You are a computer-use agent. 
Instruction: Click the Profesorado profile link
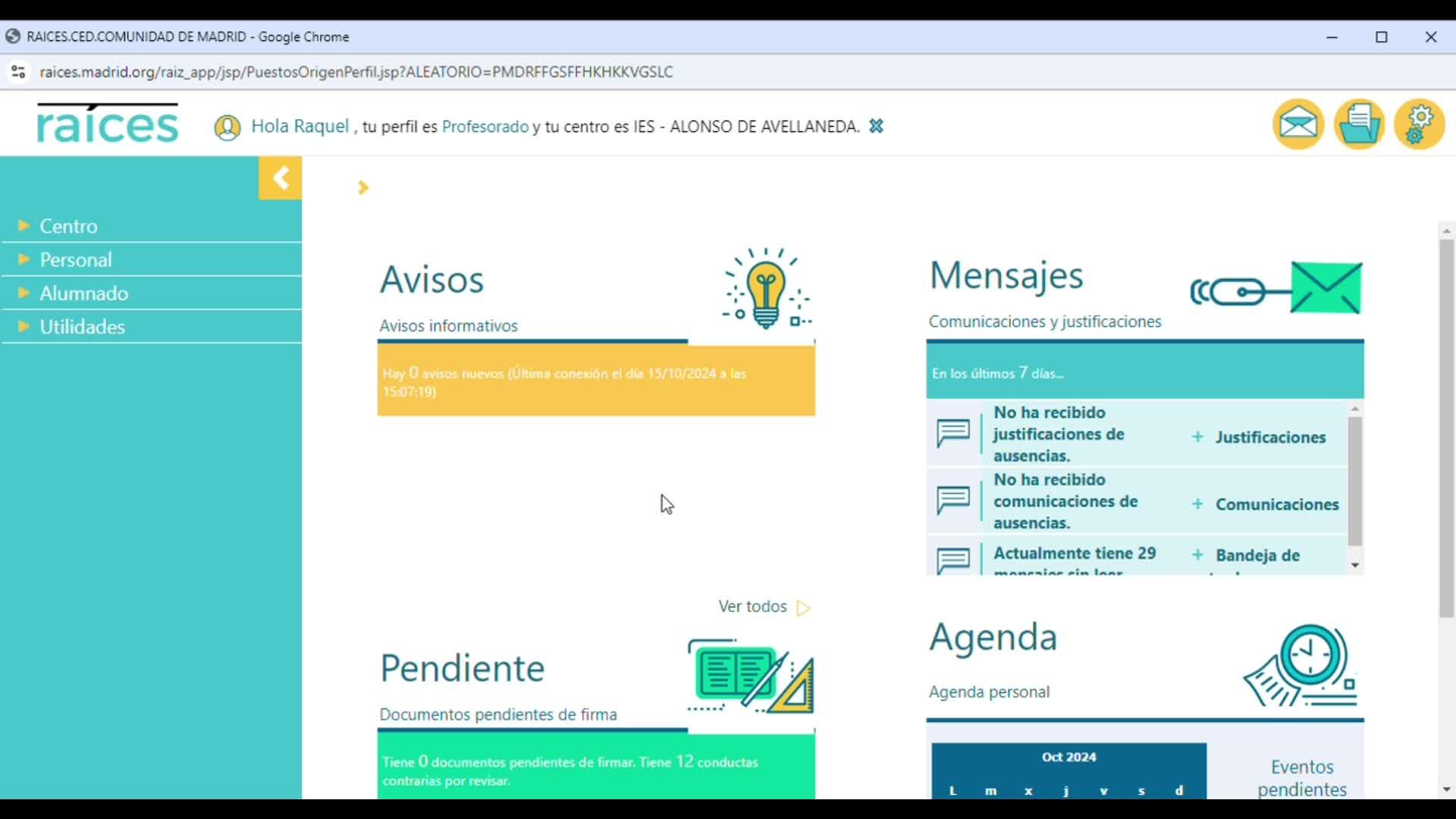(x=485, y=127)
